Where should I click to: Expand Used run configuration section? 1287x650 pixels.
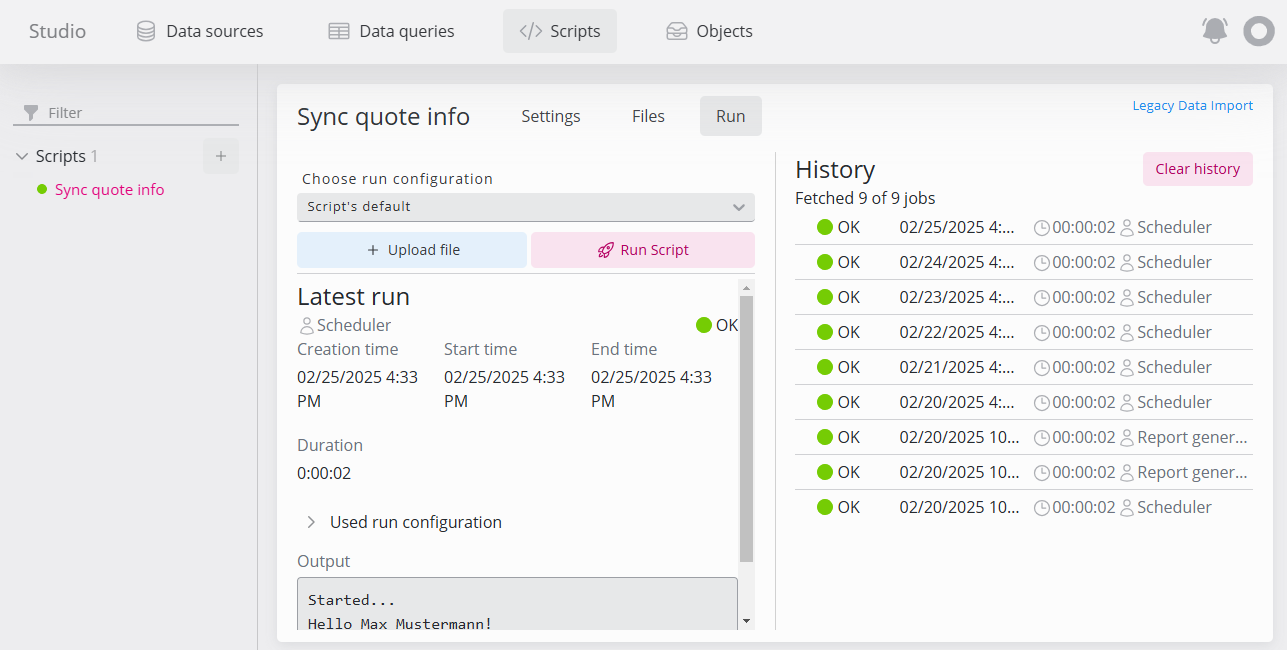[311, 522]
